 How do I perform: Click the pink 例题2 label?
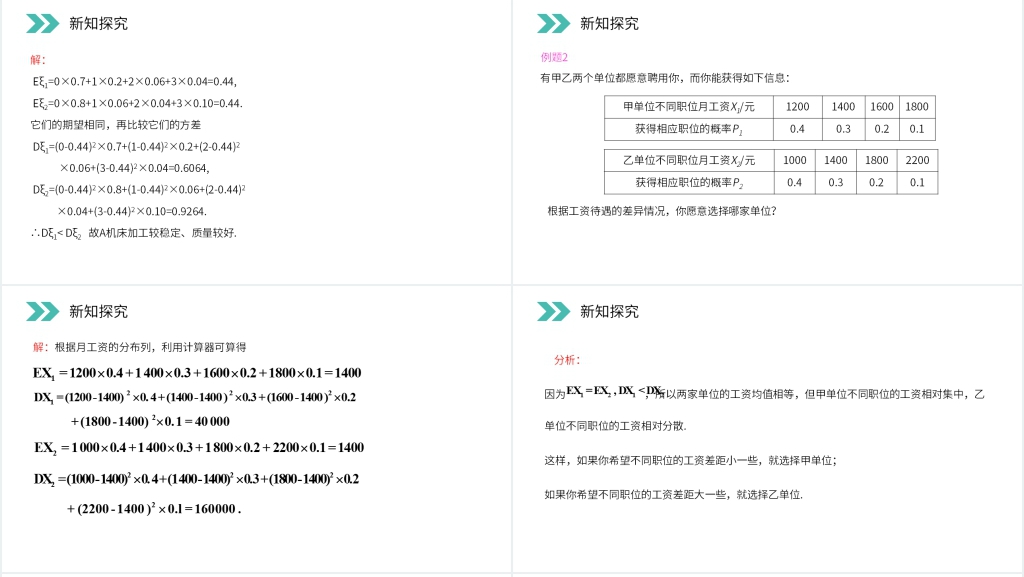click(554, 57)
